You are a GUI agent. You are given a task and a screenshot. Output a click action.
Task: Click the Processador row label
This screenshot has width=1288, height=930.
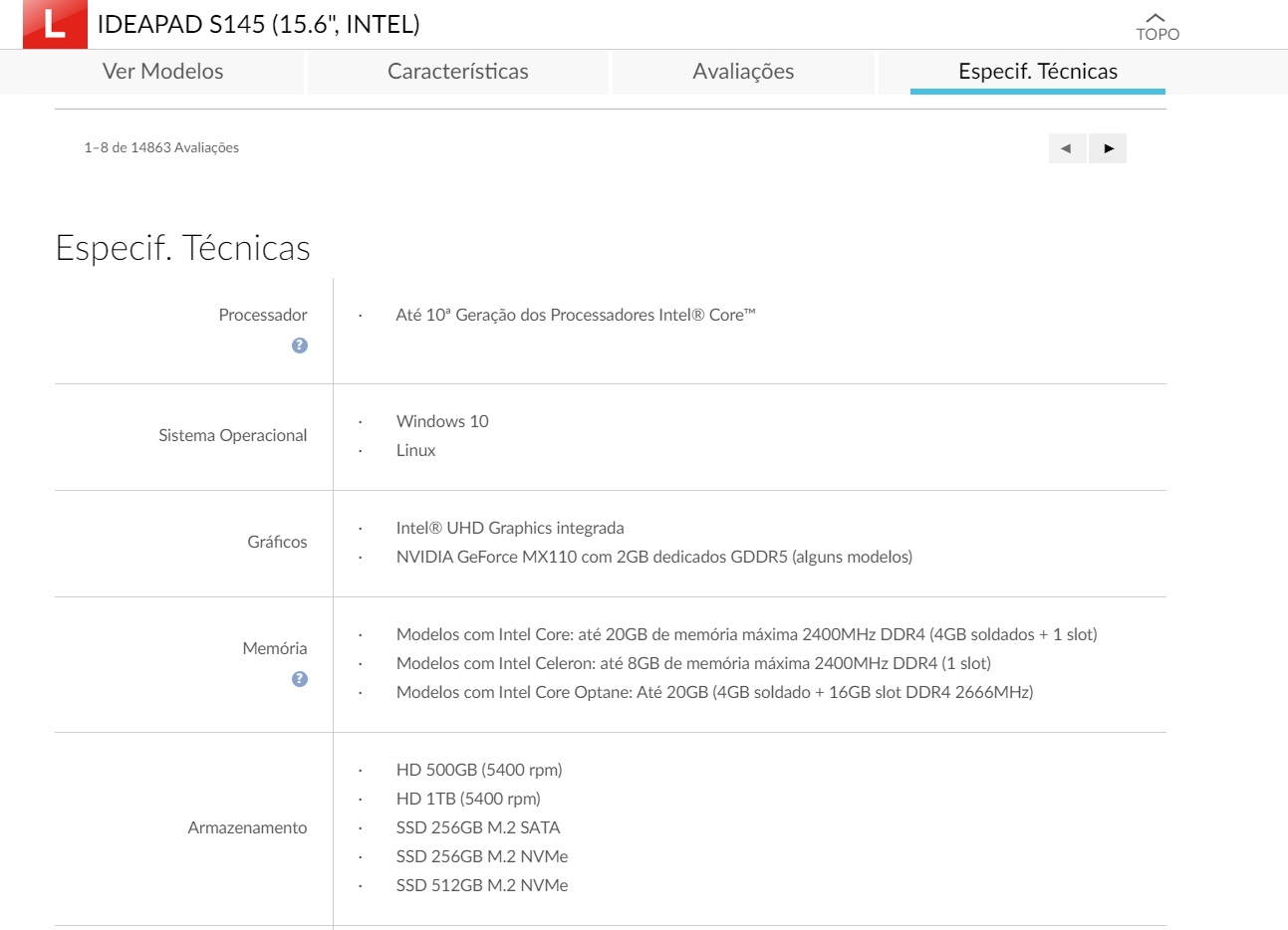tap(263, 315)
